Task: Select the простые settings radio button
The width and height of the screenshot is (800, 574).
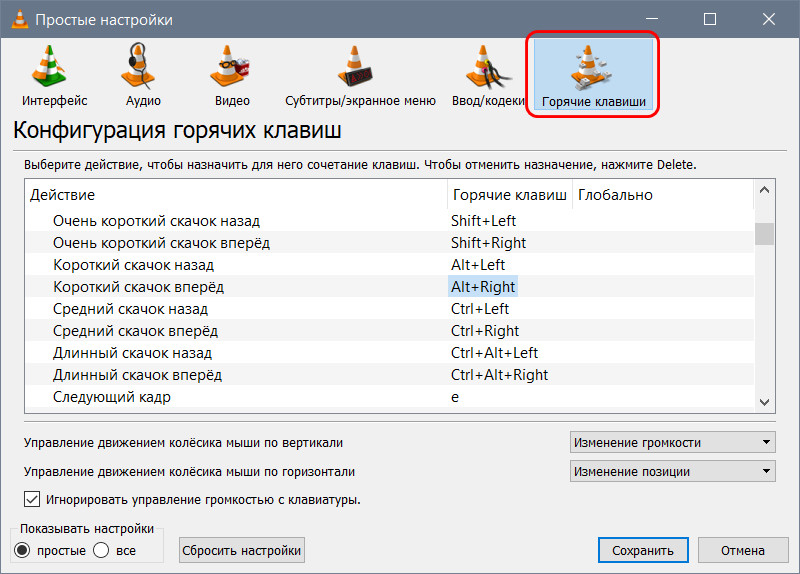Action: click(x=22, y=550)
